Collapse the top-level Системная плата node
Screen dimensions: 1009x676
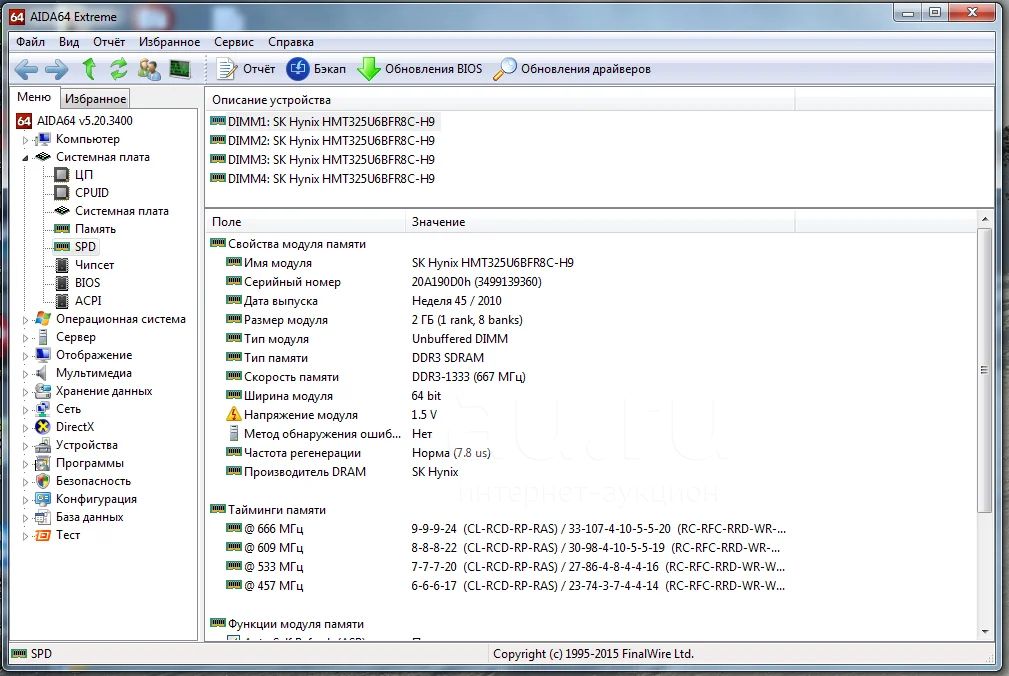[x=25, y=158]
